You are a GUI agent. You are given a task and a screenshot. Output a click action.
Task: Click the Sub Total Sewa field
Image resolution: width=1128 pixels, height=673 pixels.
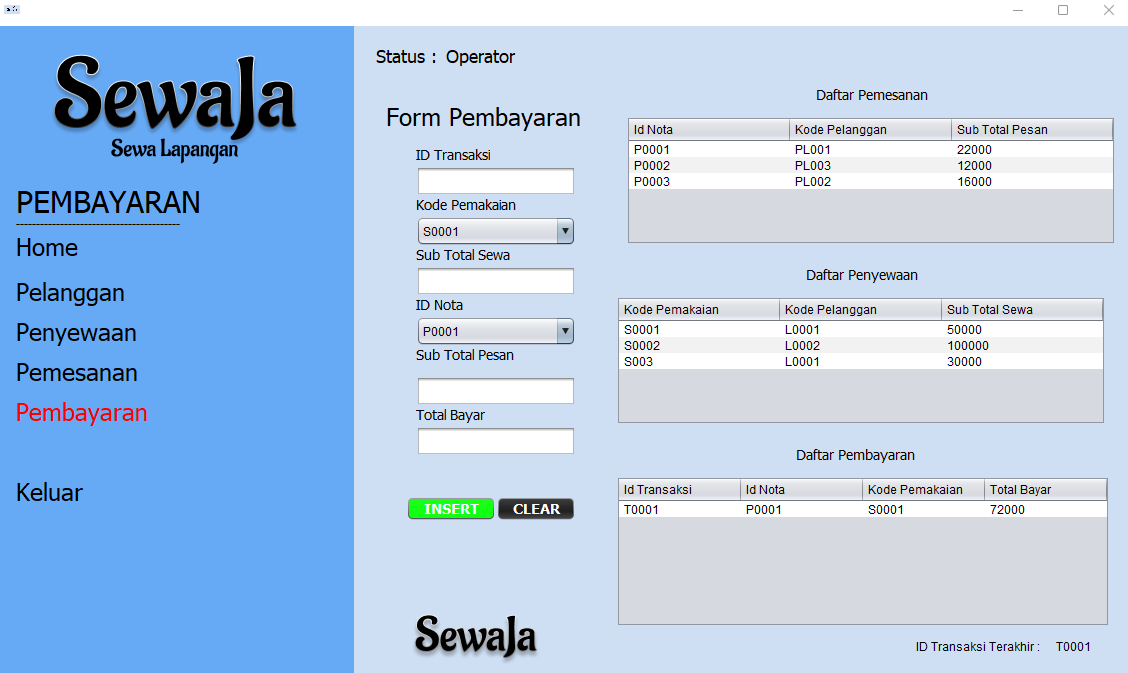pos(495,281)
